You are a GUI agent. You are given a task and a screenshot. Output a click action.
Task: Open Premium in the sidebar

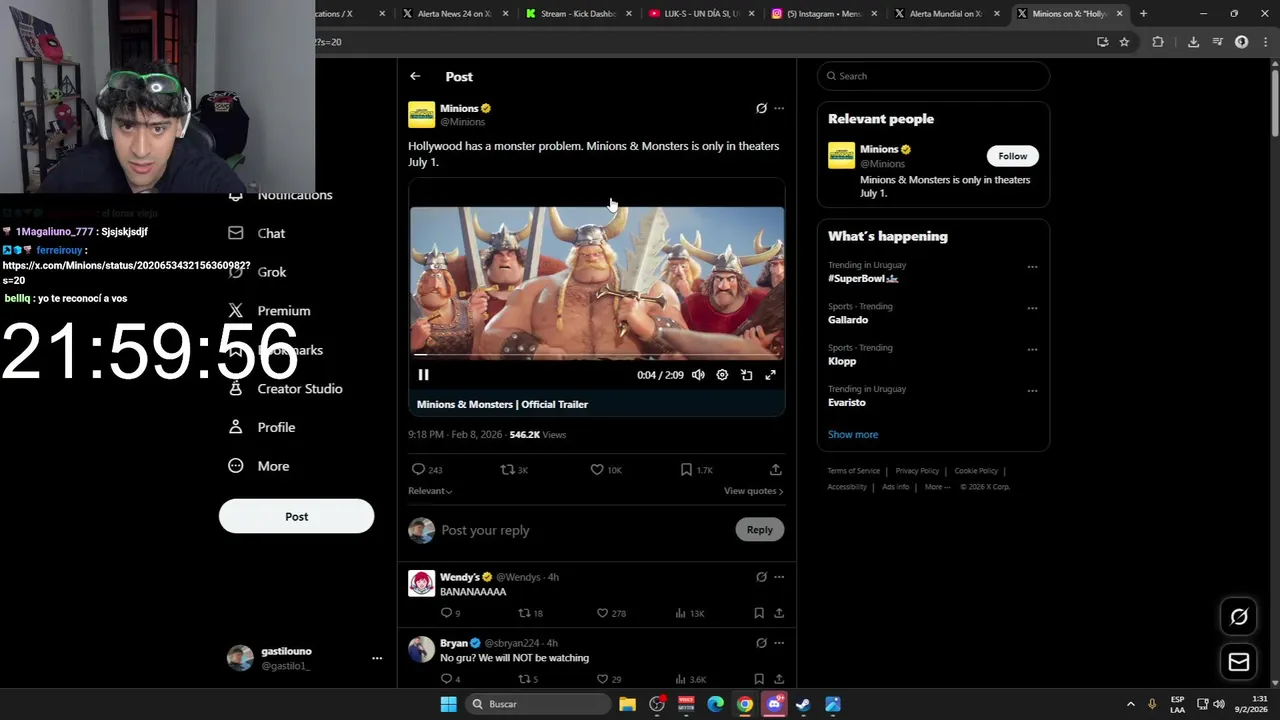click(269, 311)
